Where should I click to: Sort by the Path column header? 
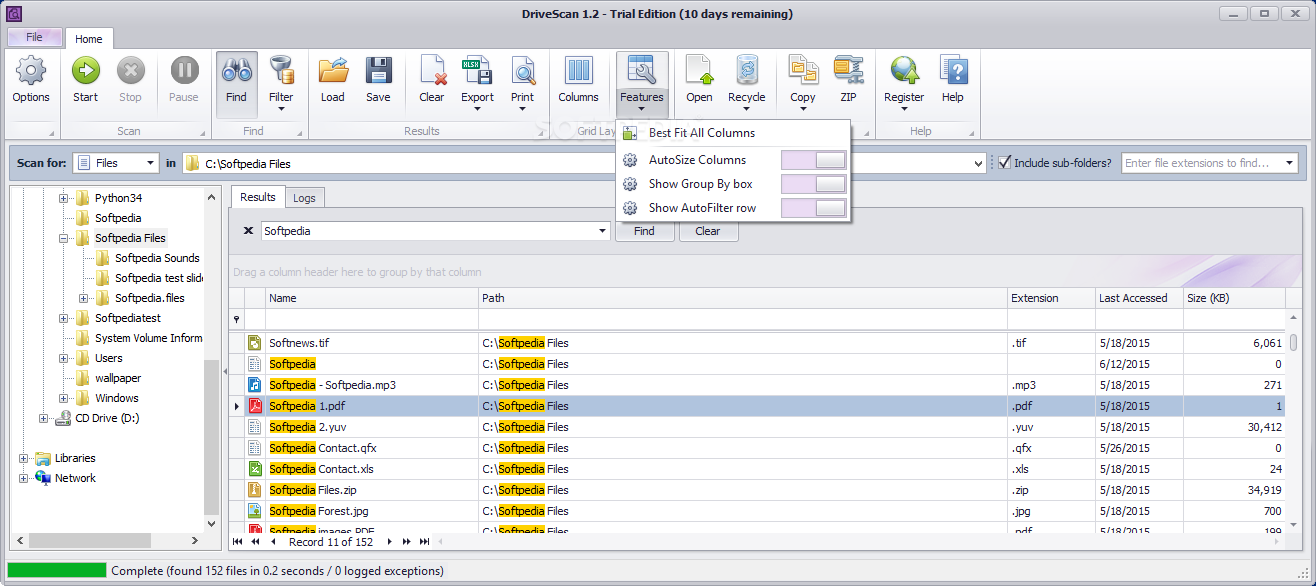(x=743, y=298)
